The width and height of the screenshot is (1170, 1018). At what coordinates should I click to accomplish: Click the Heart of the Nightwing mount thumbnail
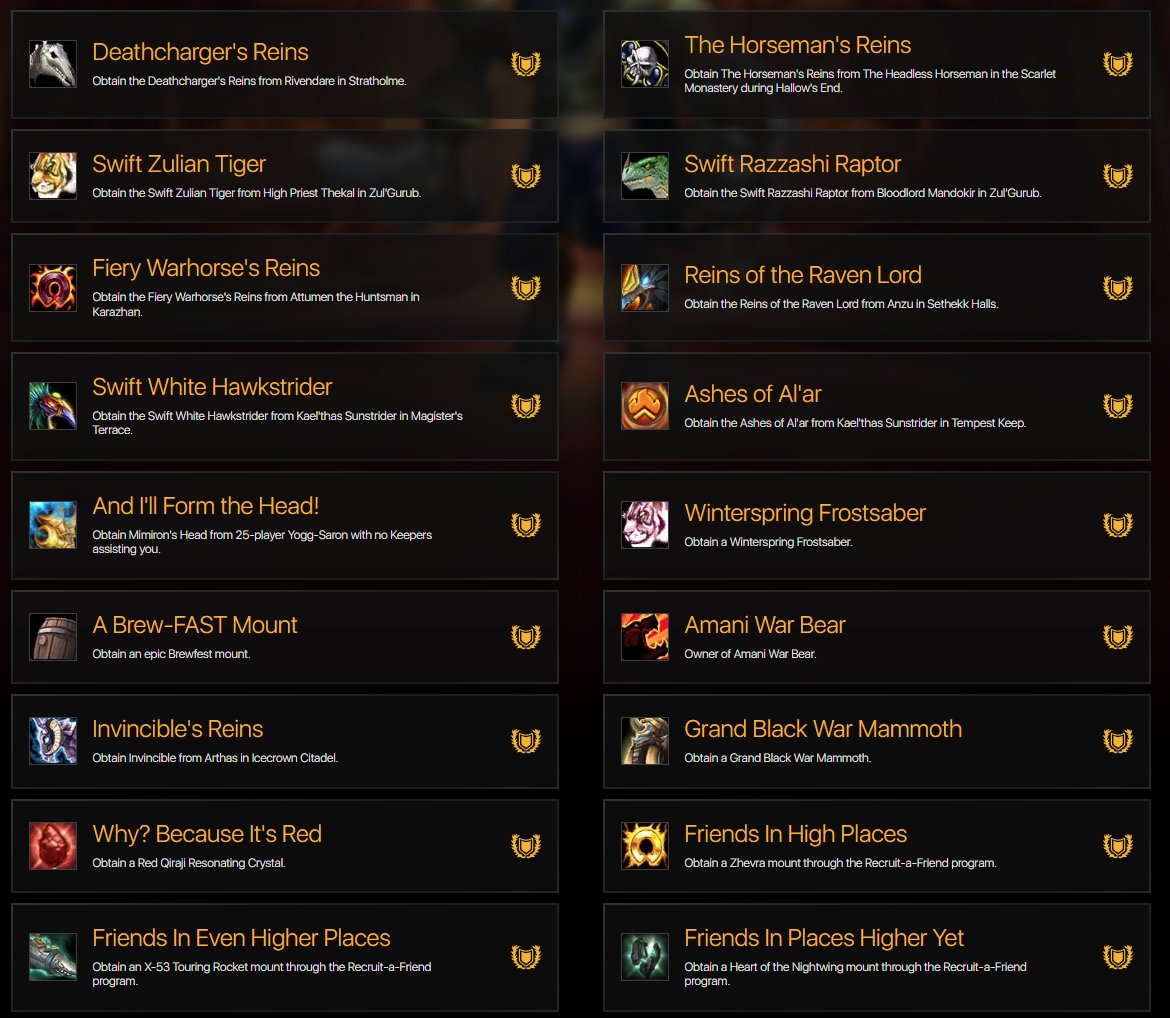[645, 957]
